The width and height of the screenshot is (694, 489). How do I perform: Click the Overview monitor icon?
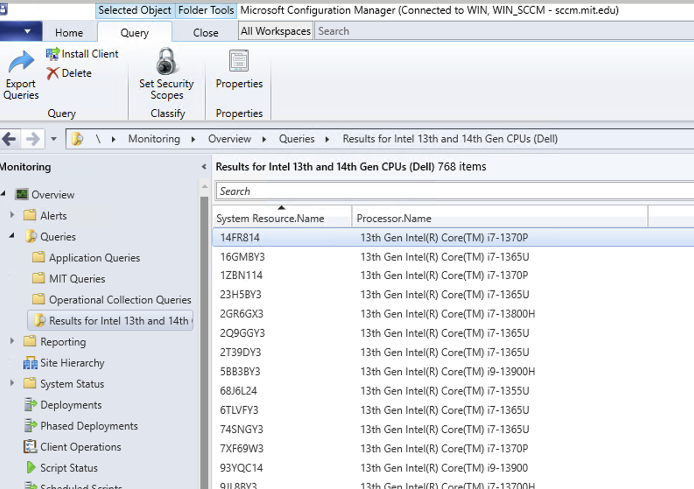tap(22, 194)
